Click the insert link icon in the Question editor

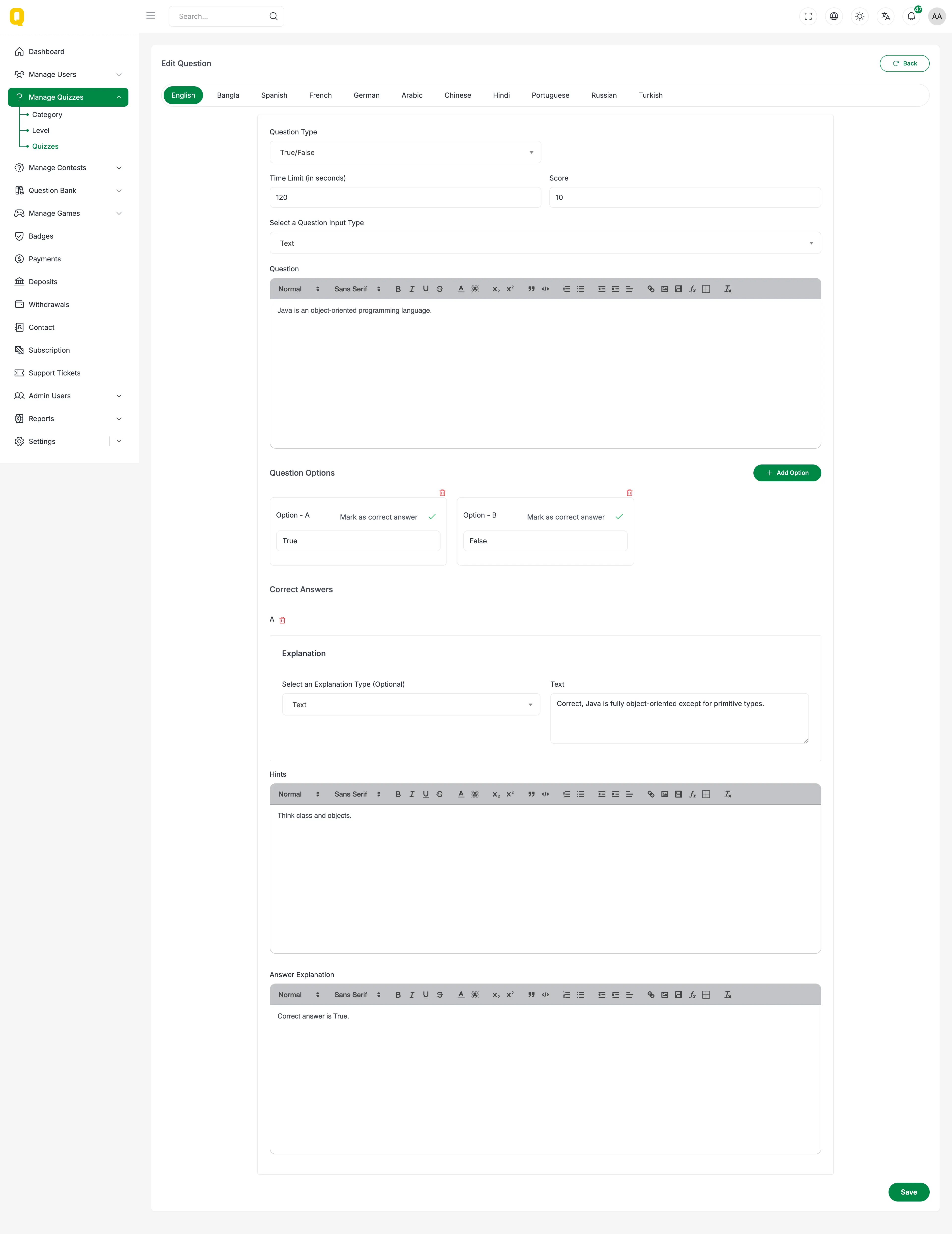pyautogui.click(x=651, y=289)
